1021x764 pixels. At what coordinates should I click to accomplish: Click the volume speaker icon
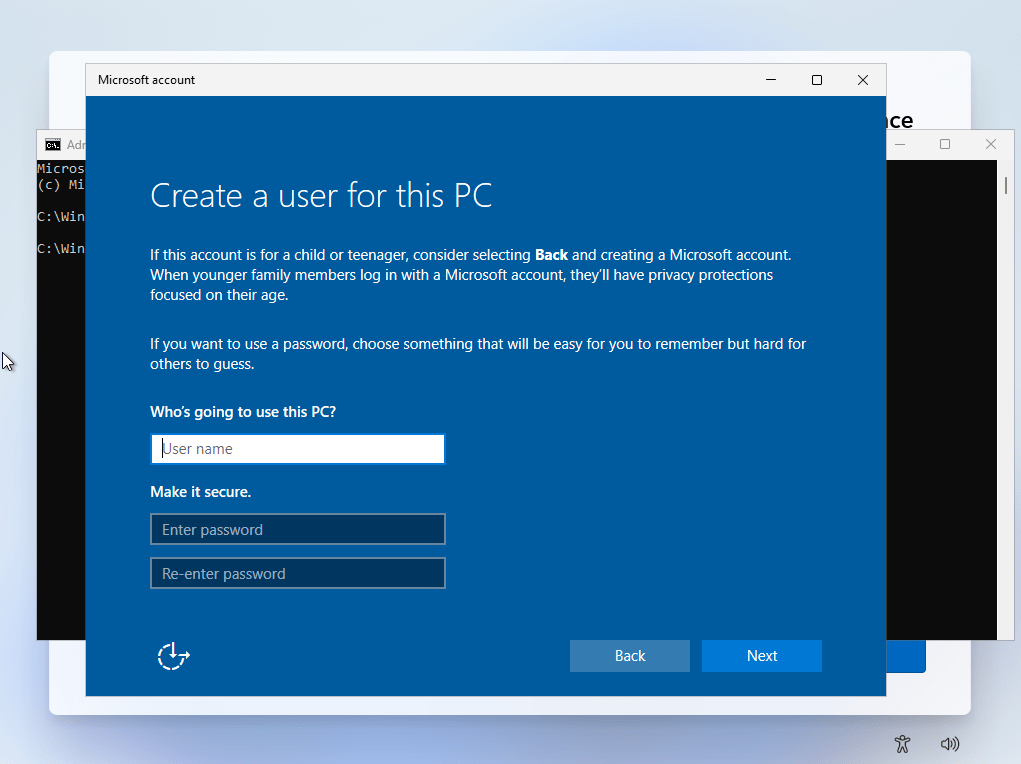click(x=950, y=744)
